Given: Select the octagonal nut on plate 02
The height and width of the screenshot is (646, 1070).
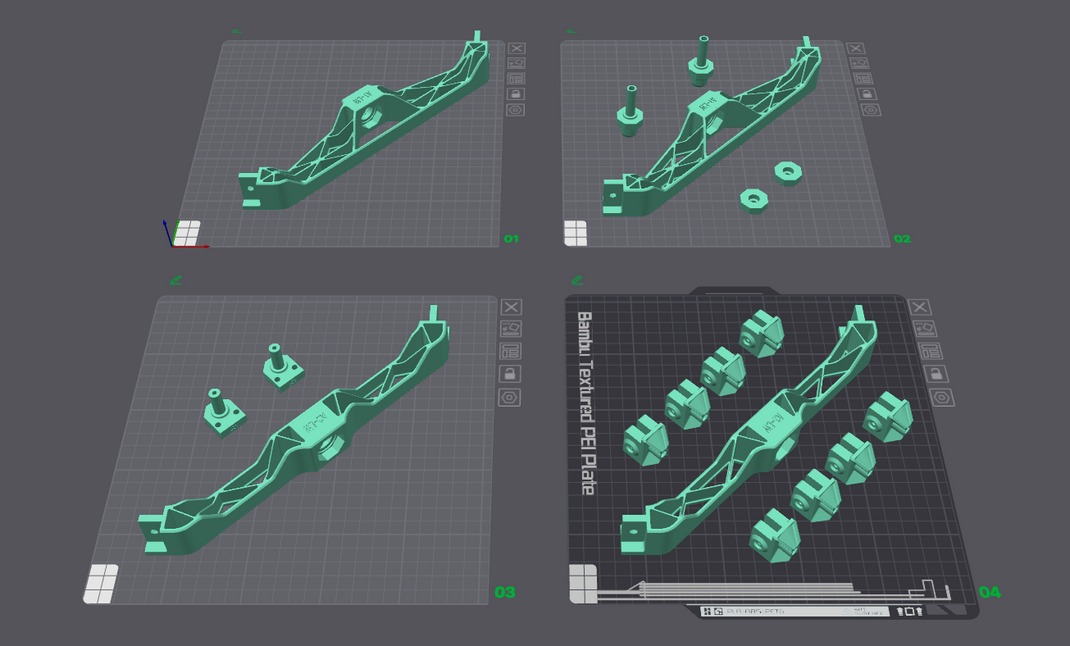Looking at the screenshot, I should [788, 172].
